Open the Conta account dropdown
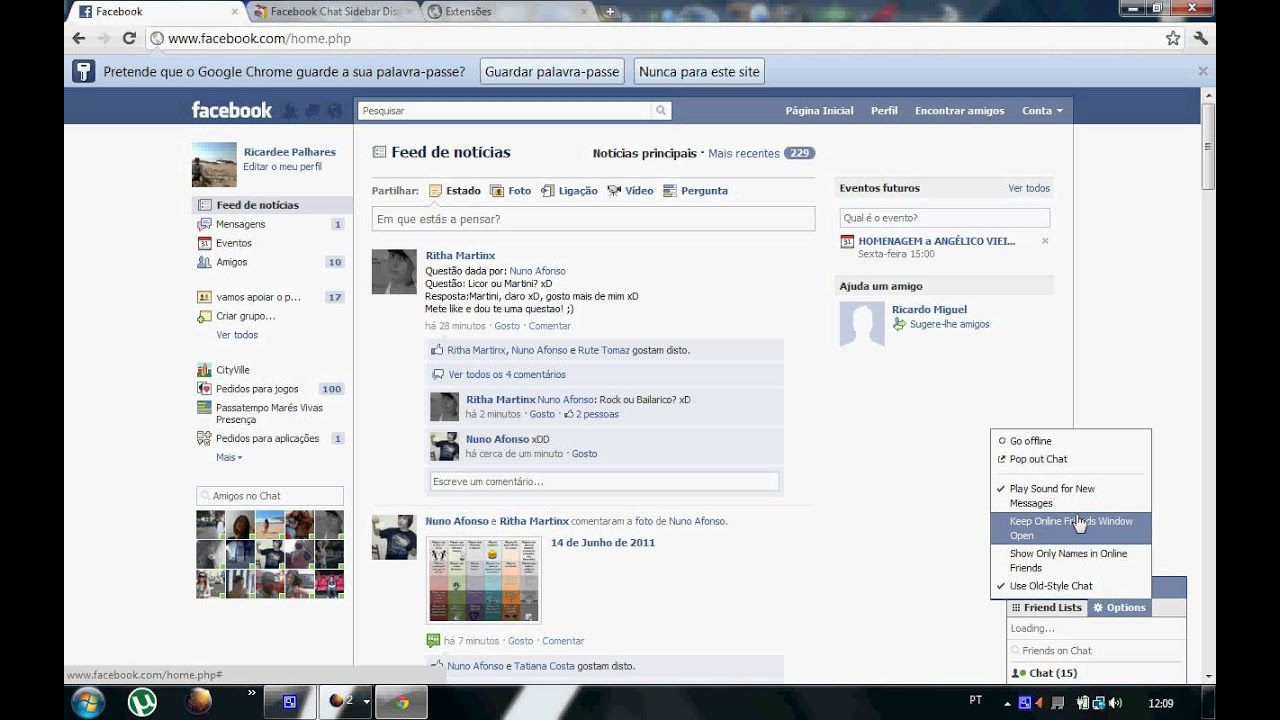The height and width of the screenshot is (720, 1280). [1042, 111]
